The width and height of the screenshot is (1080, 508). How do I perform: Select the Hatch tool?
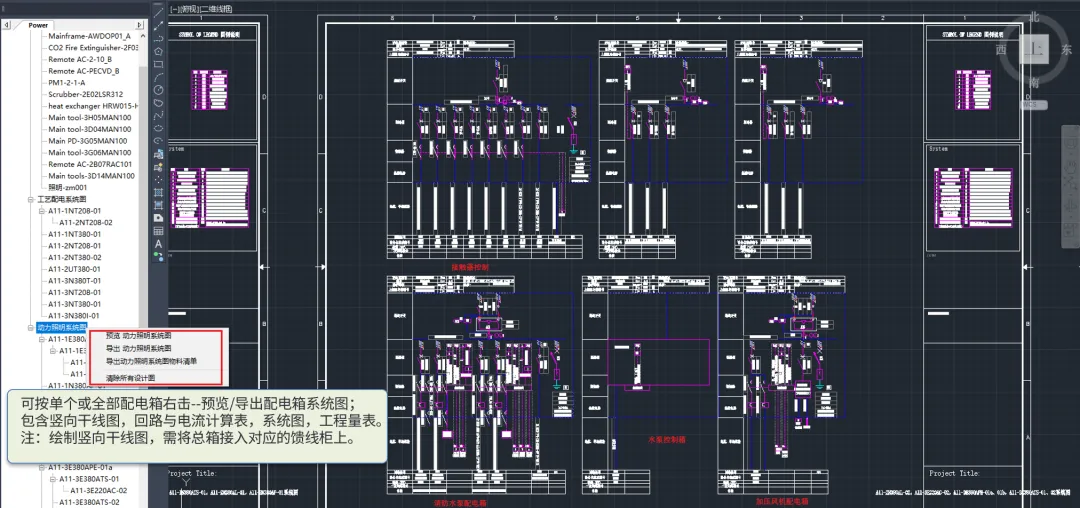pos(158,191)
